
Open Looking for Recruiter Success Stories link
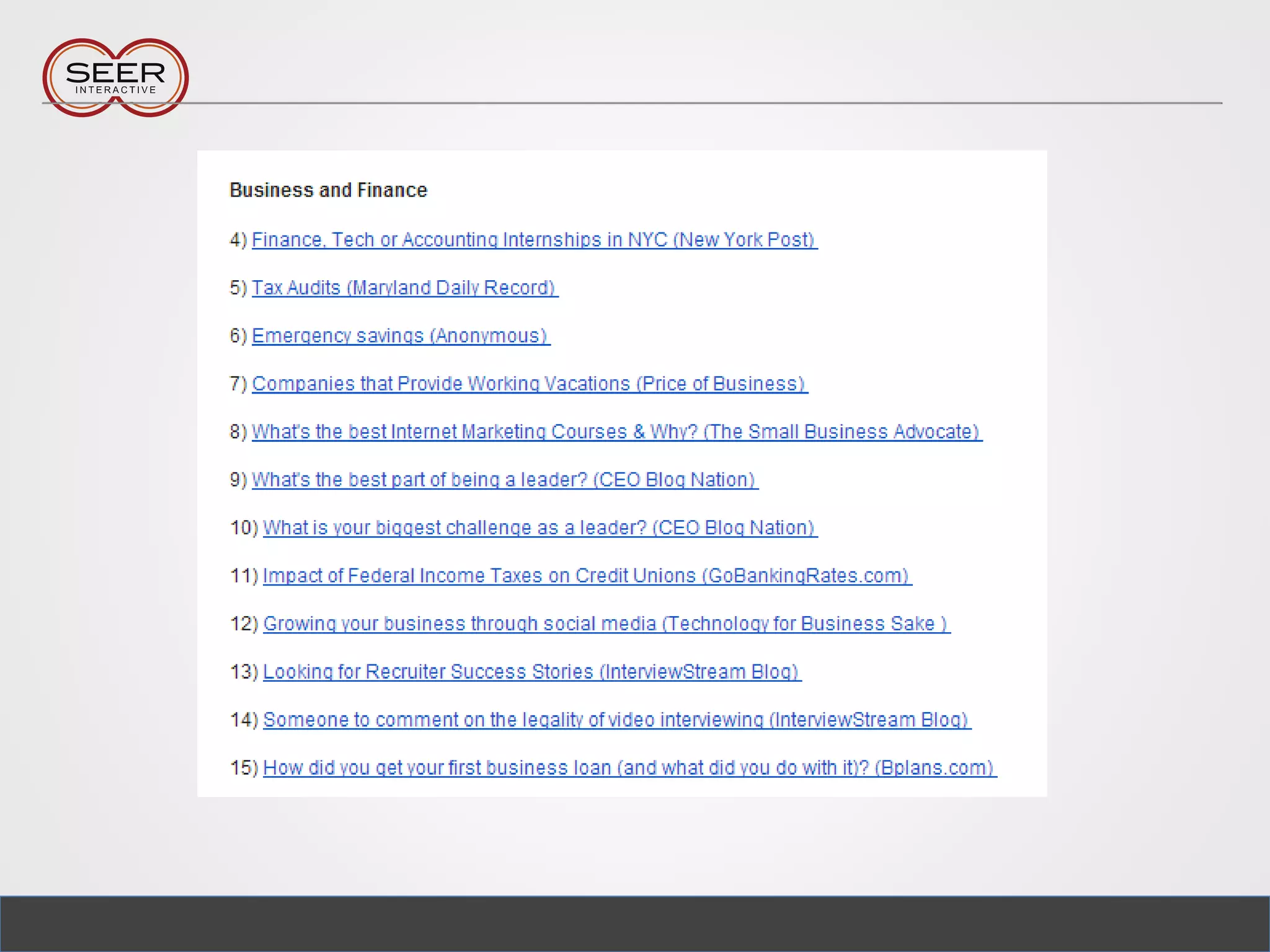pos(531,672)
